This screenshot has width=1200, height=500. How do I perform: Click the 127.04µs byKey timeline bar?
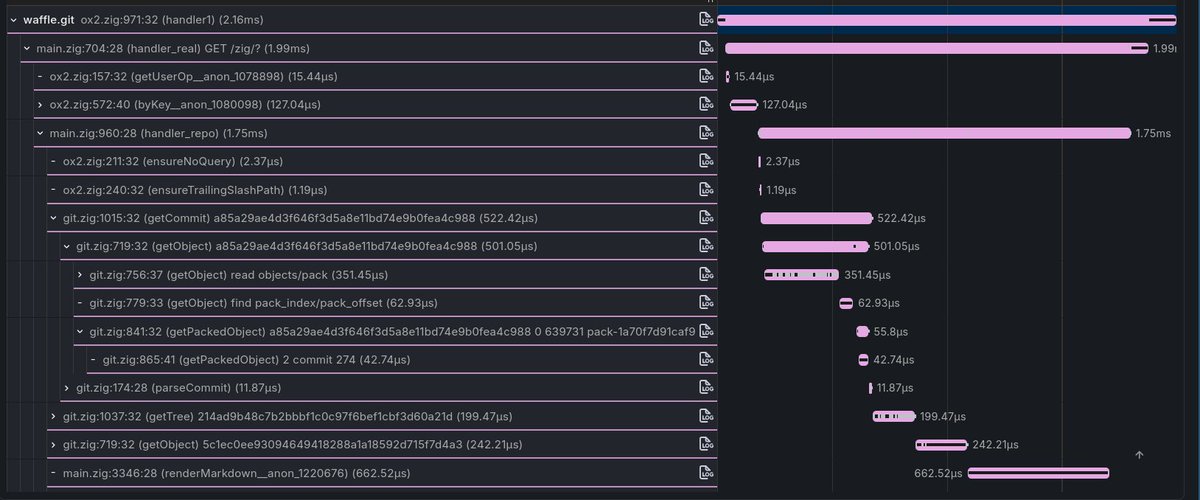[x=744, y=104]
